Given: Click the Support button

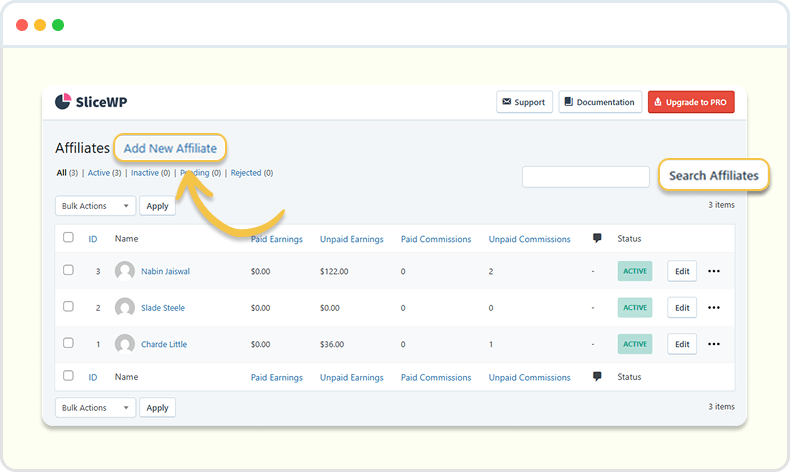Looking at the screenshot, I should point(524,102).
